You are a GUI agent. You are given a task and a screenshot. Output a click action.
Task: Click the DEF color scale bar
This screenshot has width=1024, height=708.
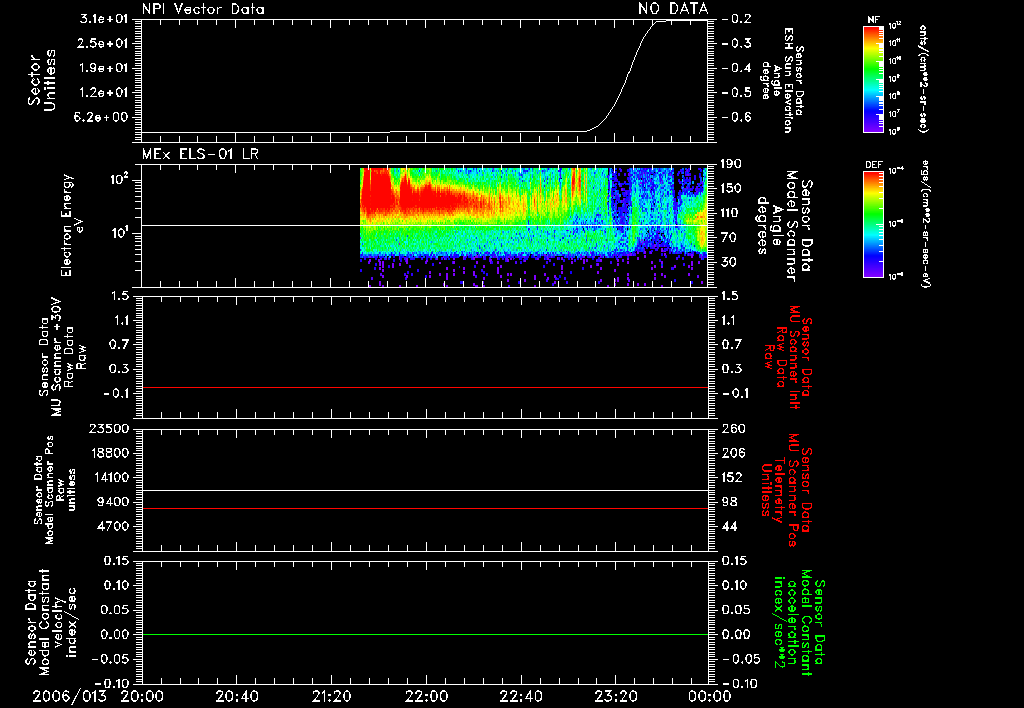[x=874, y=224]
